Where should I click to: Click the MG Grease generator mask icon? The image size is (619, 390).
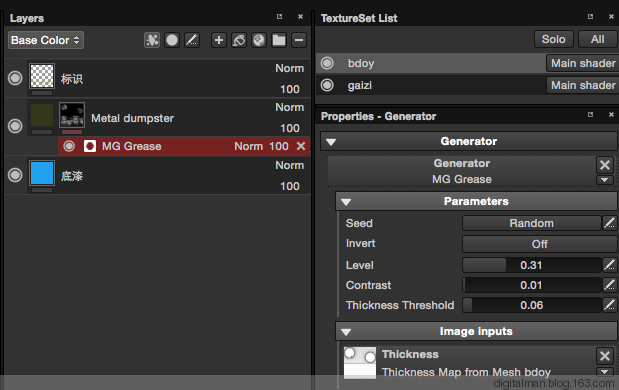coord(90,146)
